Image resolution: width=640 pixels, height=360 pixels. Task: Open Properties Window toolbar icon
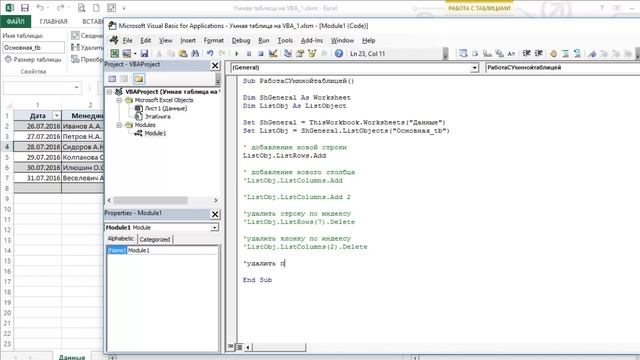(300, 53)
